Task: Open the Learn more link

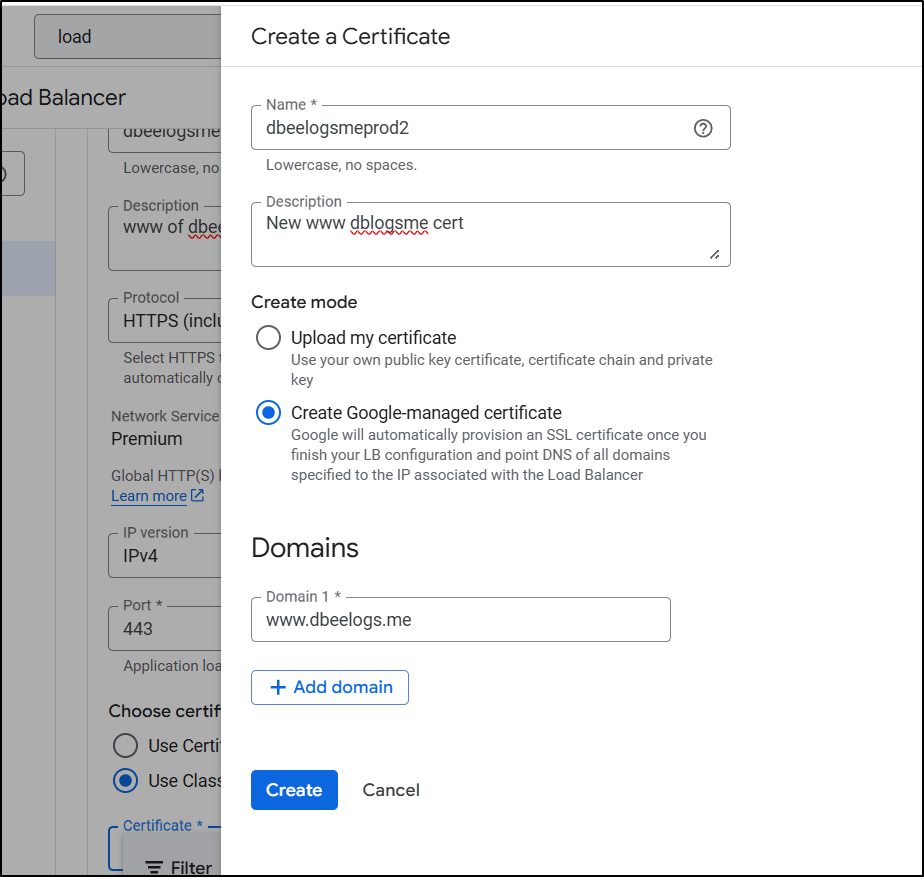Action: coord(149,496)
